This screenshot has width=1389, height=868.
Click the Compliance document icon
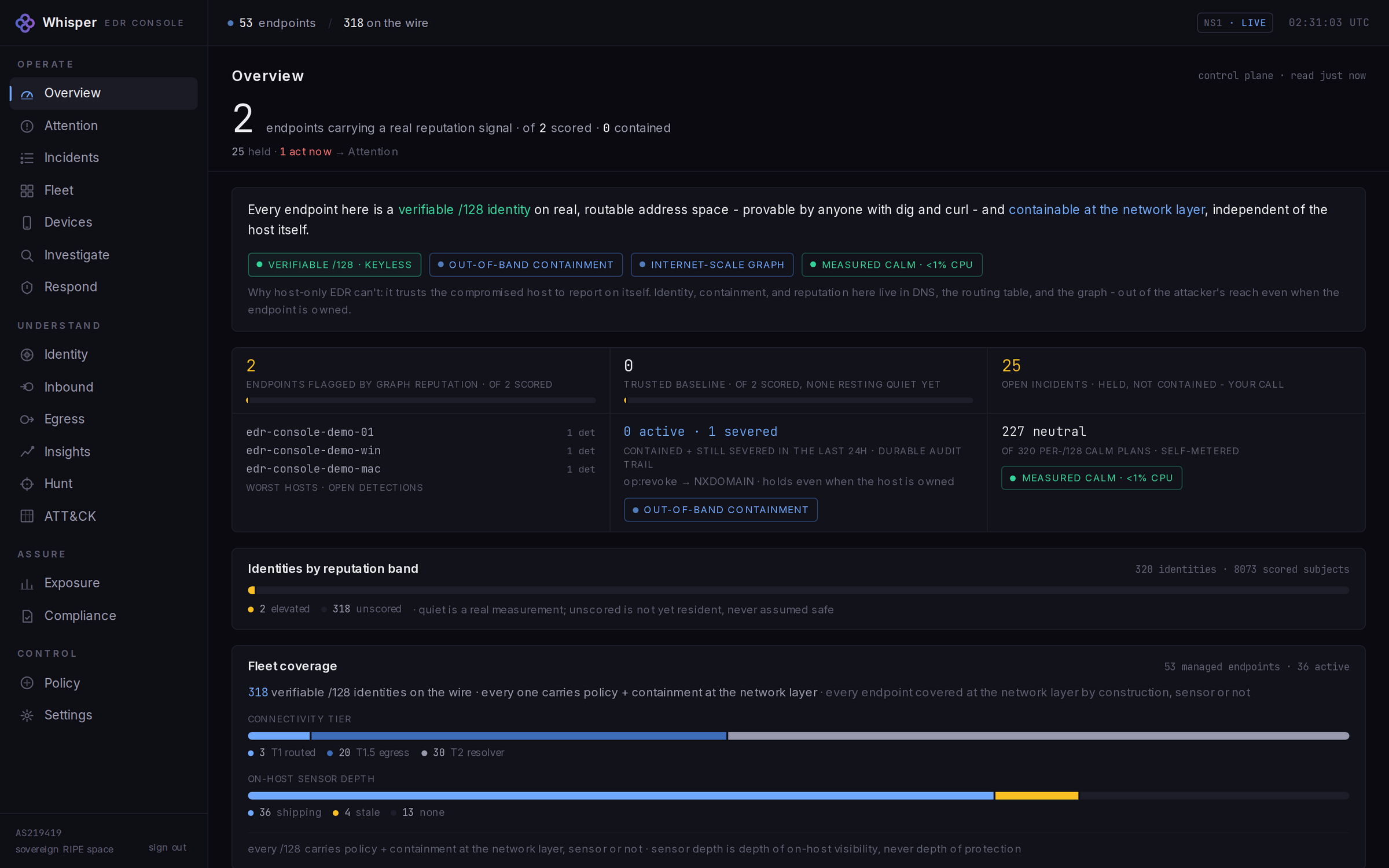click(27, 616)
